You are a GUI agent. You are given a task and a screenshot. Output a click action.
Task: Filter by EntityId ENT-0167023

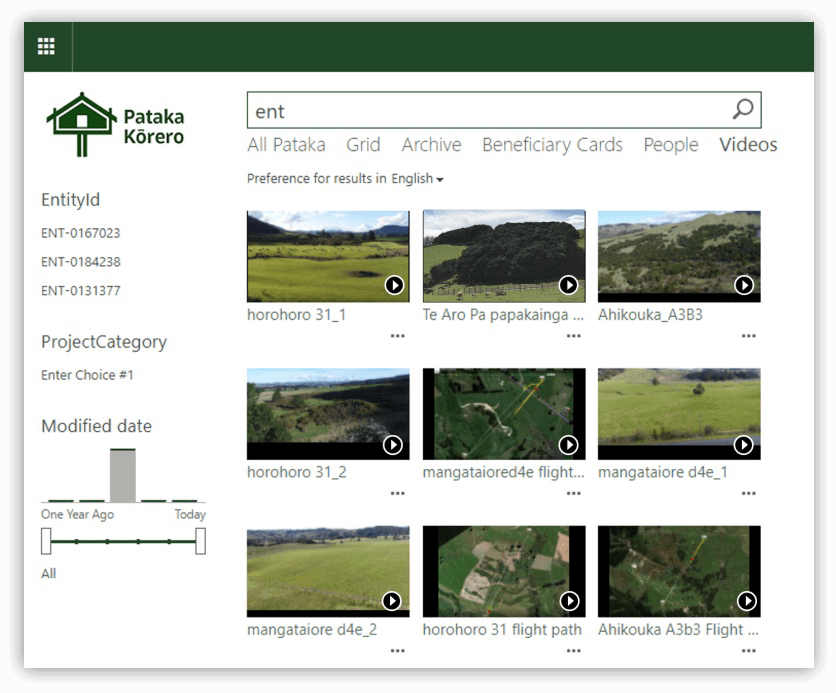[81, 233]
